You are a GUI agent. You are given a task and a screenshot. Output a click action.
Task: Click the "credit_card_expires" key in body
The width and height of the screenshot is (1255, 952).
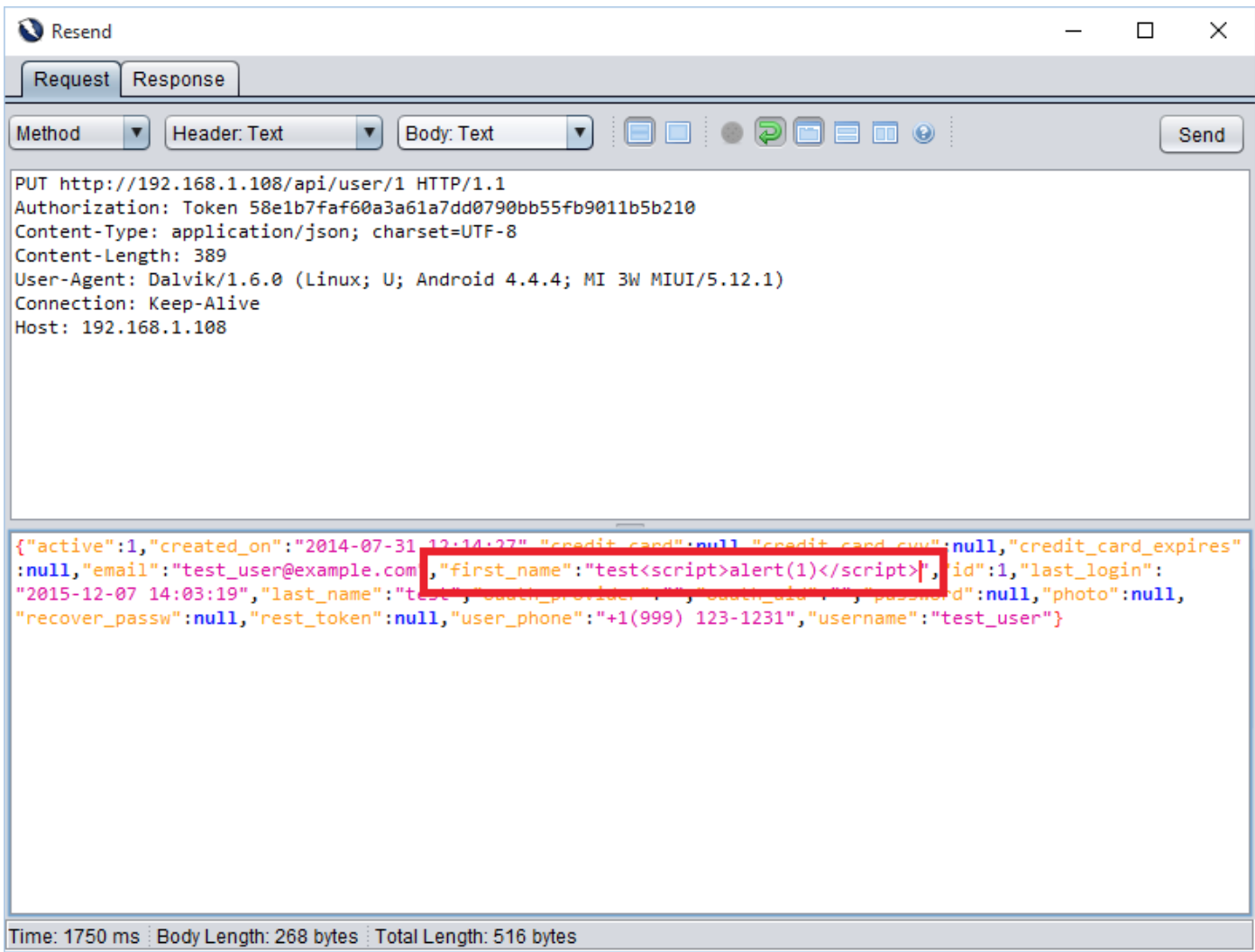tap(1124, 546)
